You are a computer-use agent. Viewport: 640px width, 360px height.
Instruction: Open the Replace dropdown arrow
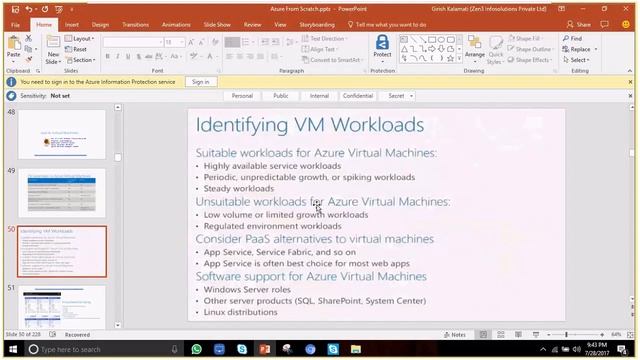click(596, 49)
